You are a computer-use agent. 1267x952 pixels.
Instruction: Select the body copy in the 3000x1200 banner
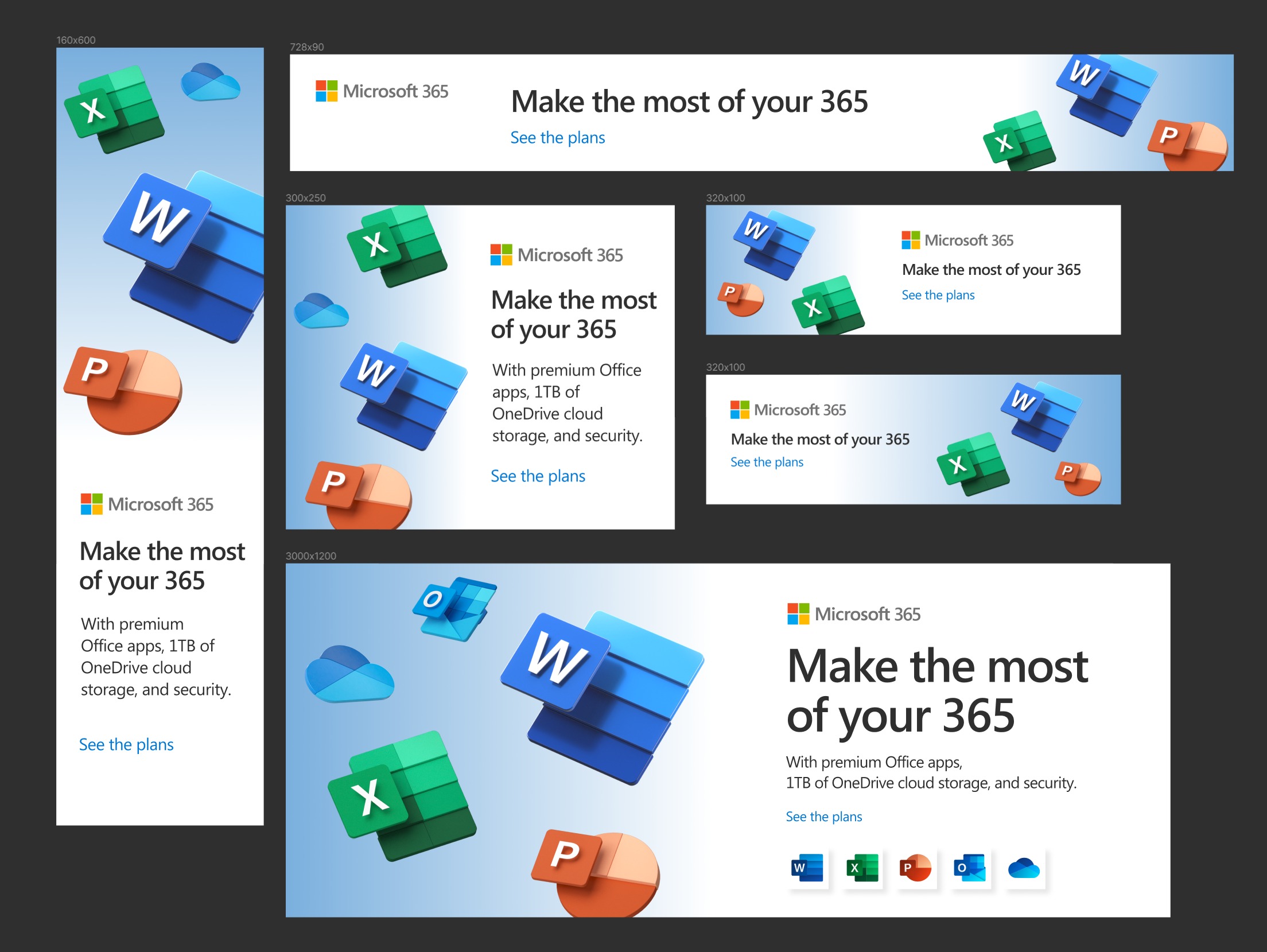point(931,772)
